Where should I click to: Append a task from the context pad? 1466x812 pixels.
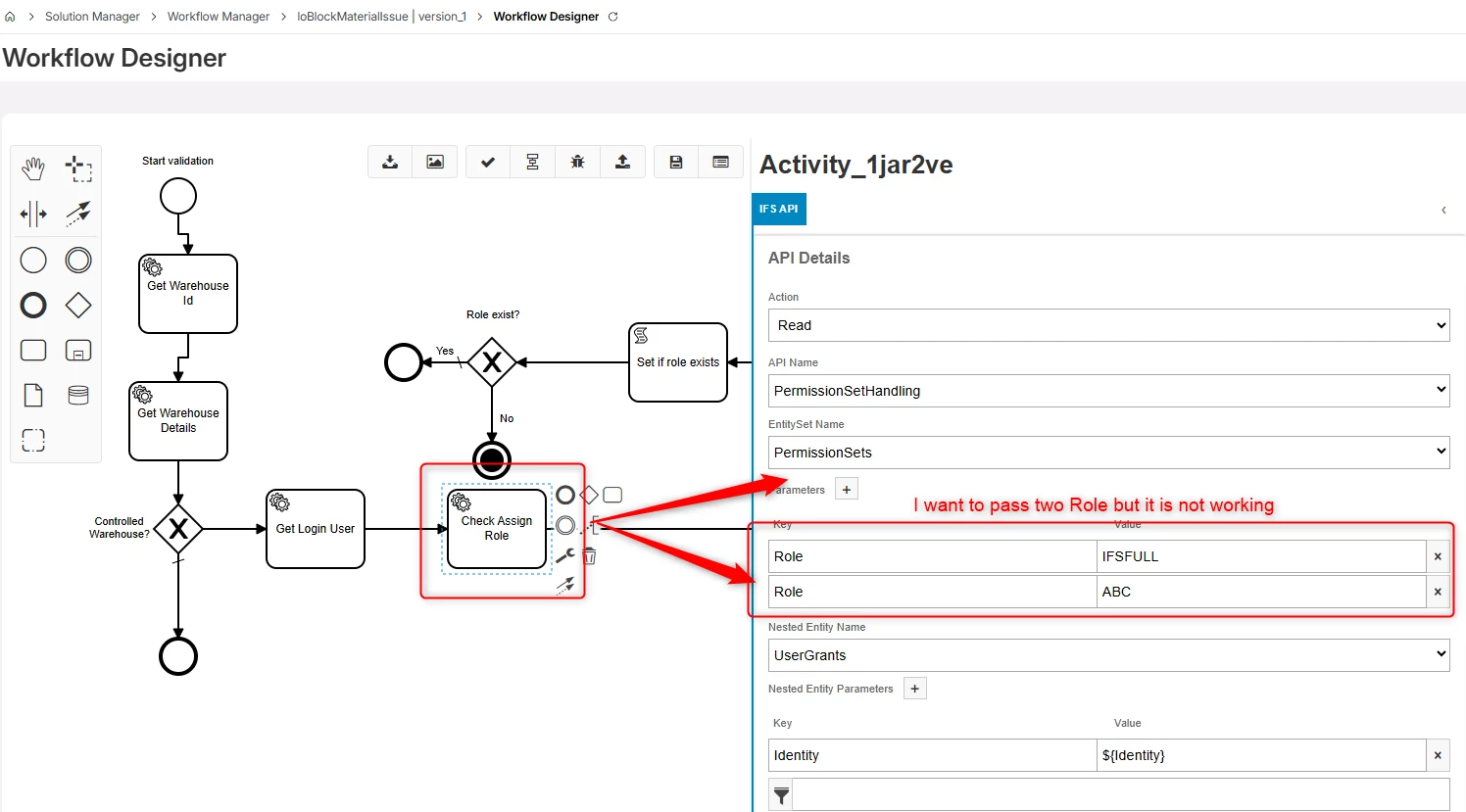tap(612, 495)
